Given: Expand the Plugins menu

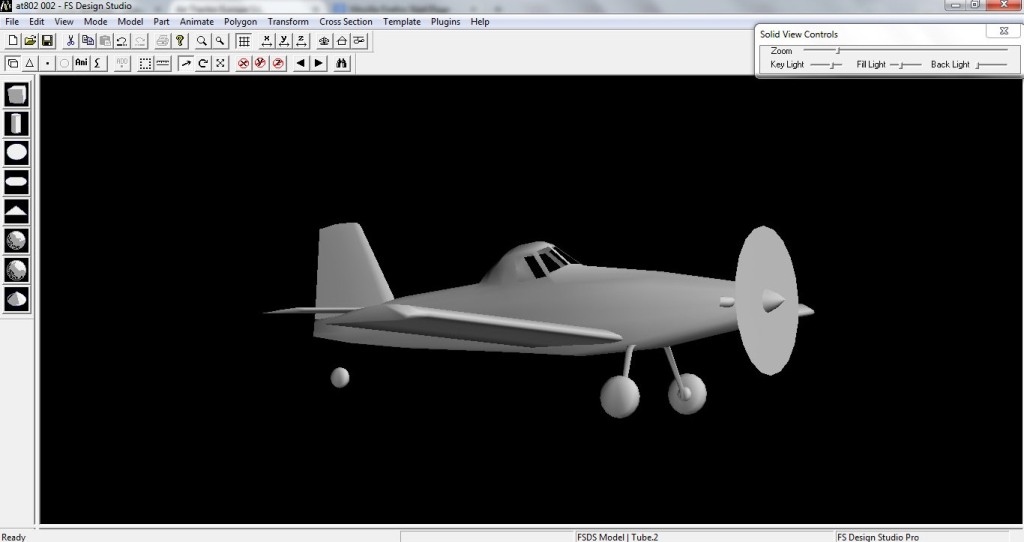Looking at the screenshot, I should 445,21.
